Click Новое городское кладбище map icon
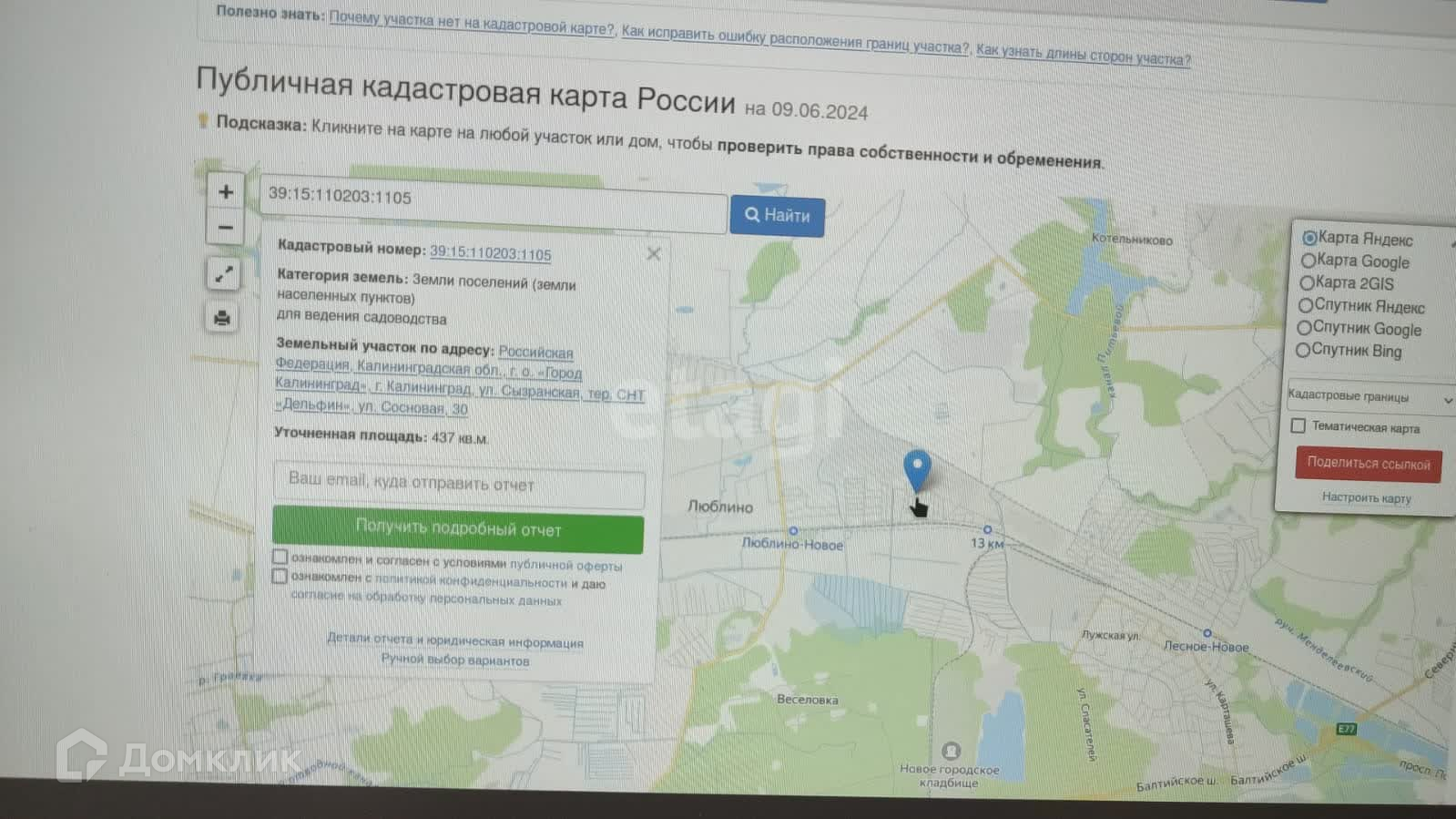The height and width of the screenshot is (819, 1456). coord(952,751)
